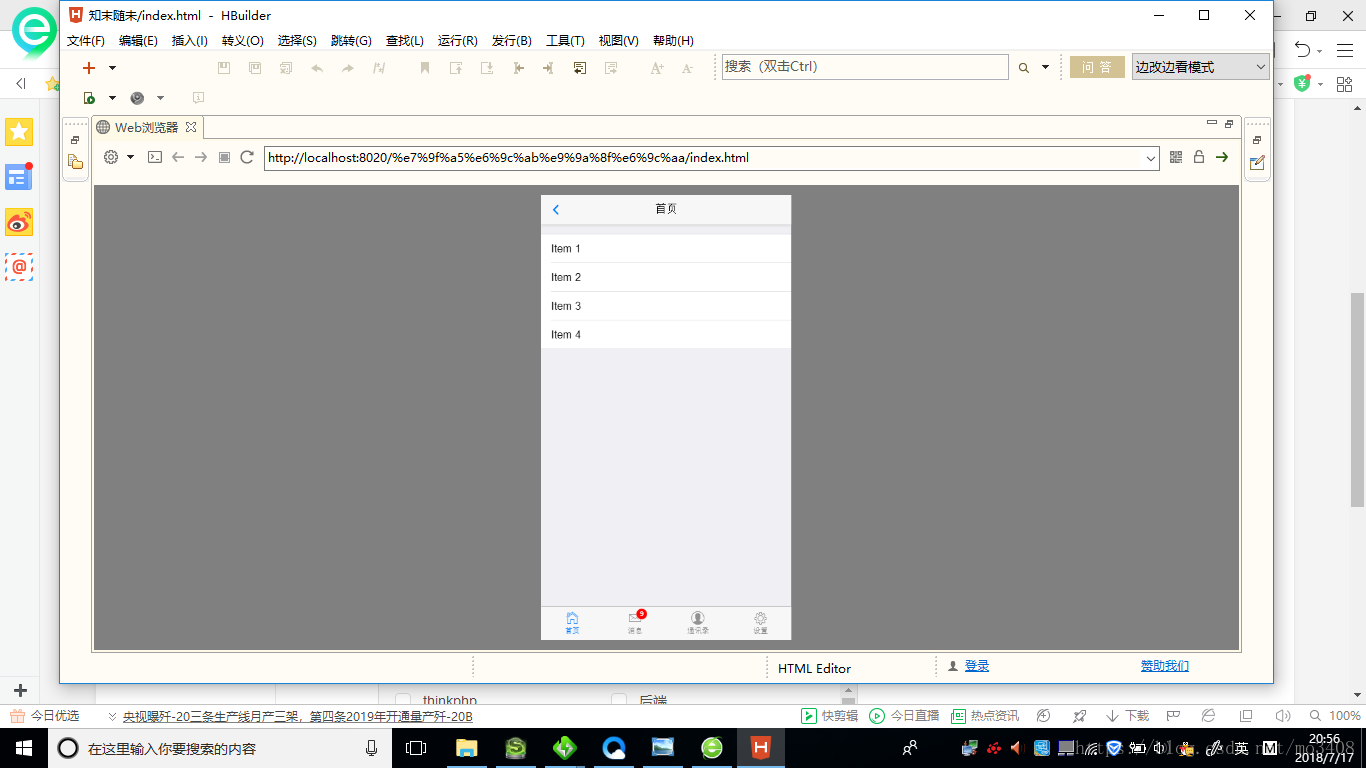This screenshot has height=768, width=1366.
Task: Click the Save All icon
Action: [255, 68]
